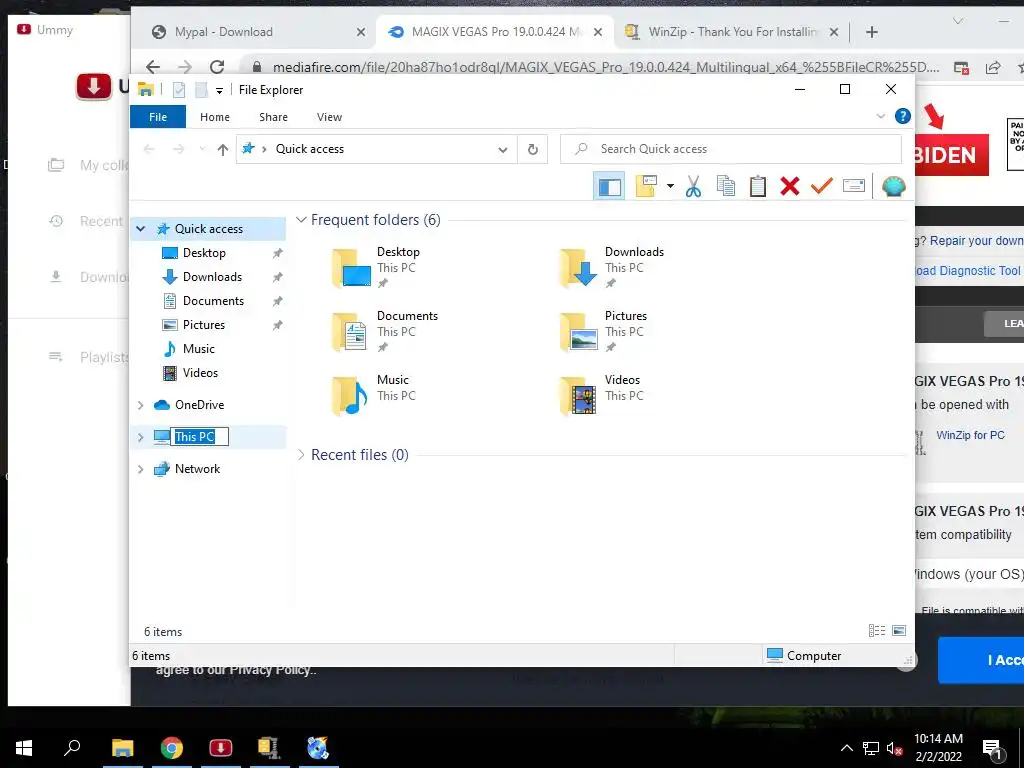This screenshot has height=768, width=1024.
Task: Refresh the Quick access view
Action: tap(533, 150)
